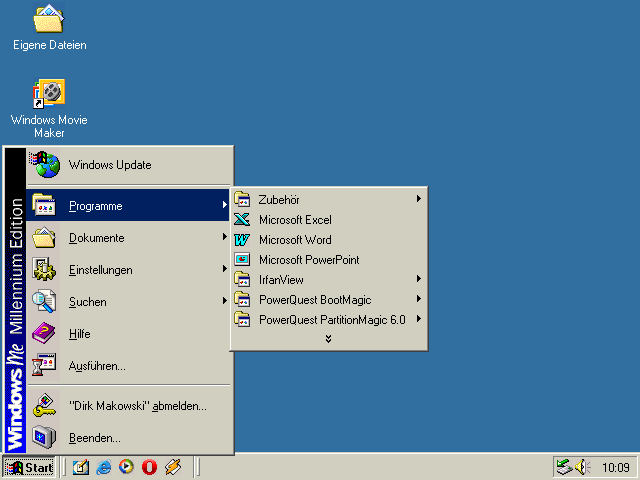The width and height of the screenshot is (640, 480).
Task: Click the quick launch toolbar grip handle
Action: pos(64,467)
